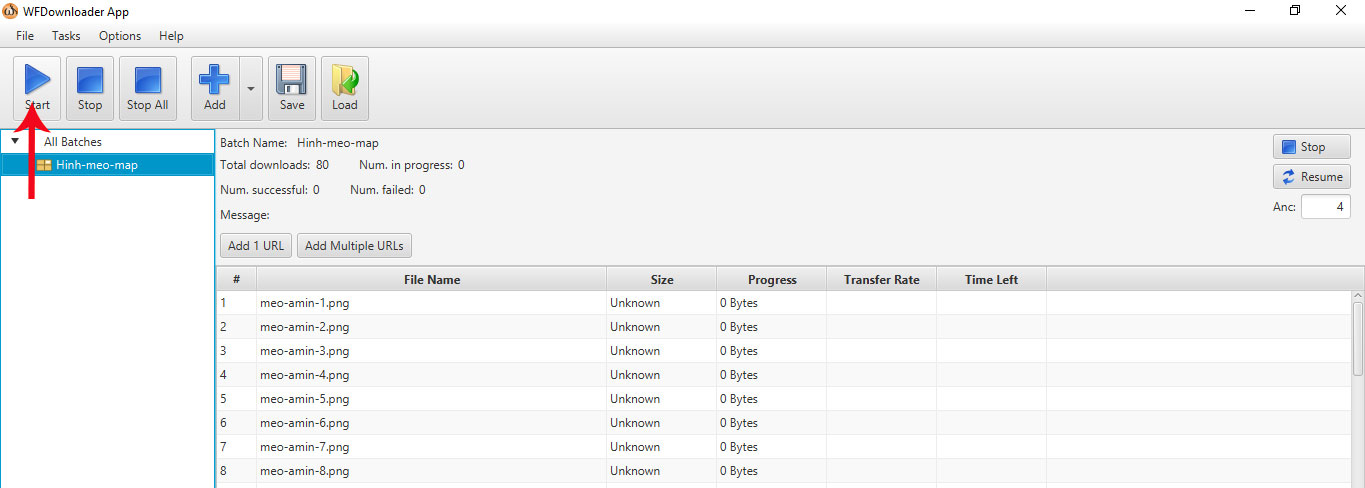
Task: Click the Stop All toolbar icon
Action: (x=147, y=80)
